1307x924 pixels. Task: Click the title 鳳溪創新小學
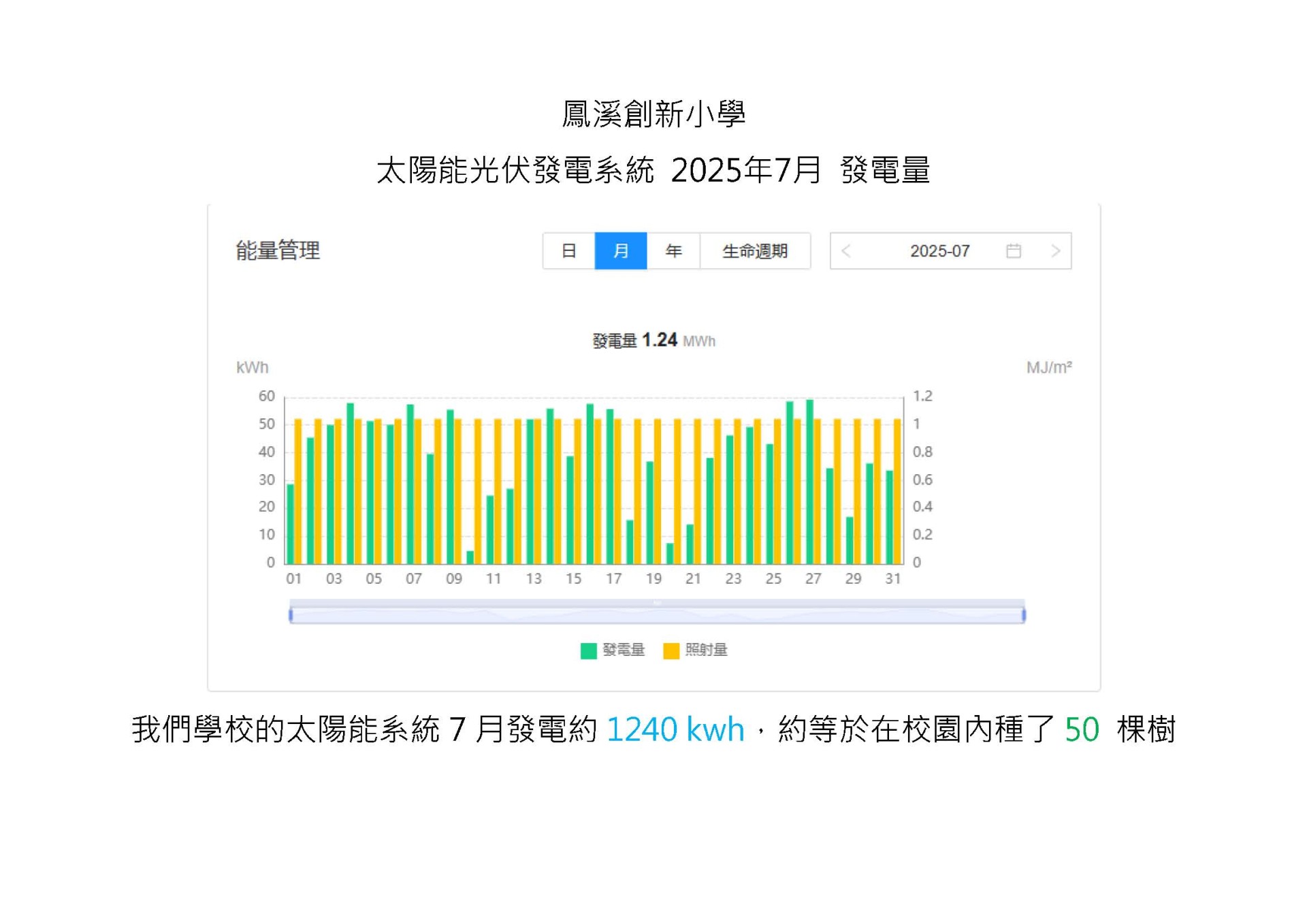click(x=653, y=114)
